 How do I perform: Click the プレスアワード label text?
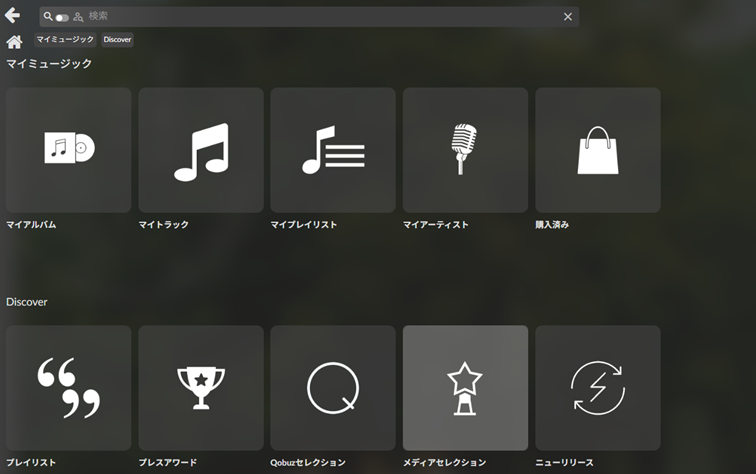tap(168, 462)
